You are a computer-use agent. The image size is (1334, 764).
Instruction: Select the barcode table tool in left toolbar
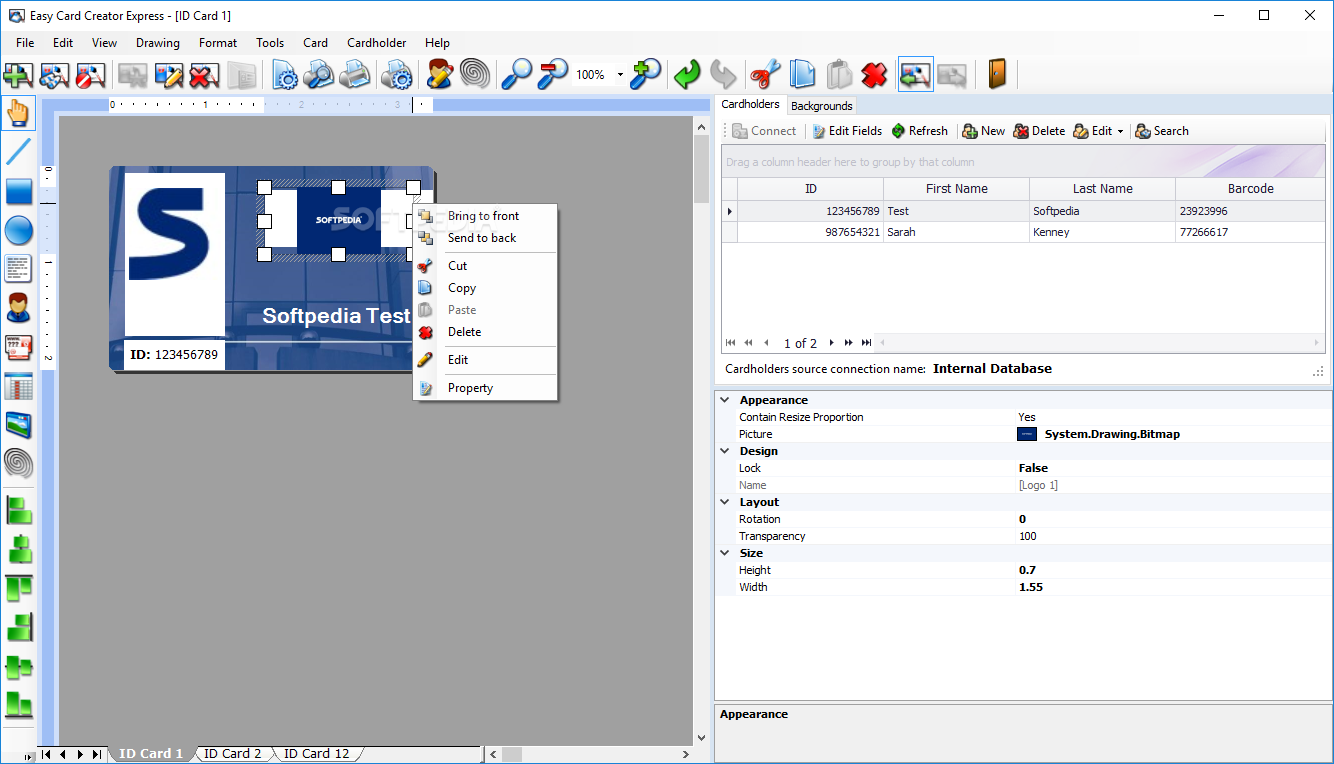[18, 387]
